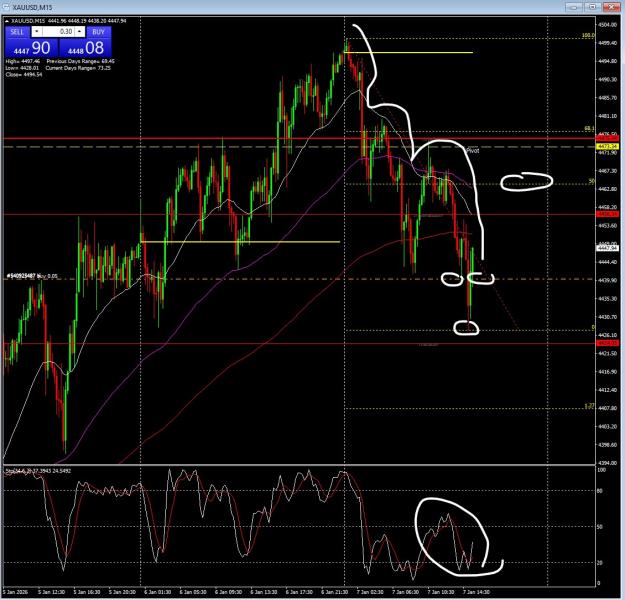Click the 4490.30 price scale label

[607, 79]
